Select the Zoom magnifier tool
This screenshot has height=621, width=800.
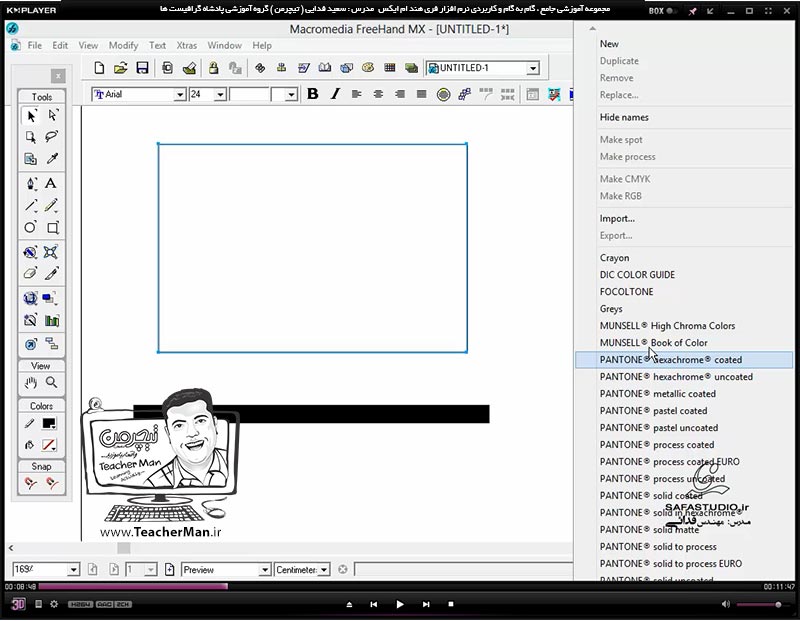coord(52,382)
